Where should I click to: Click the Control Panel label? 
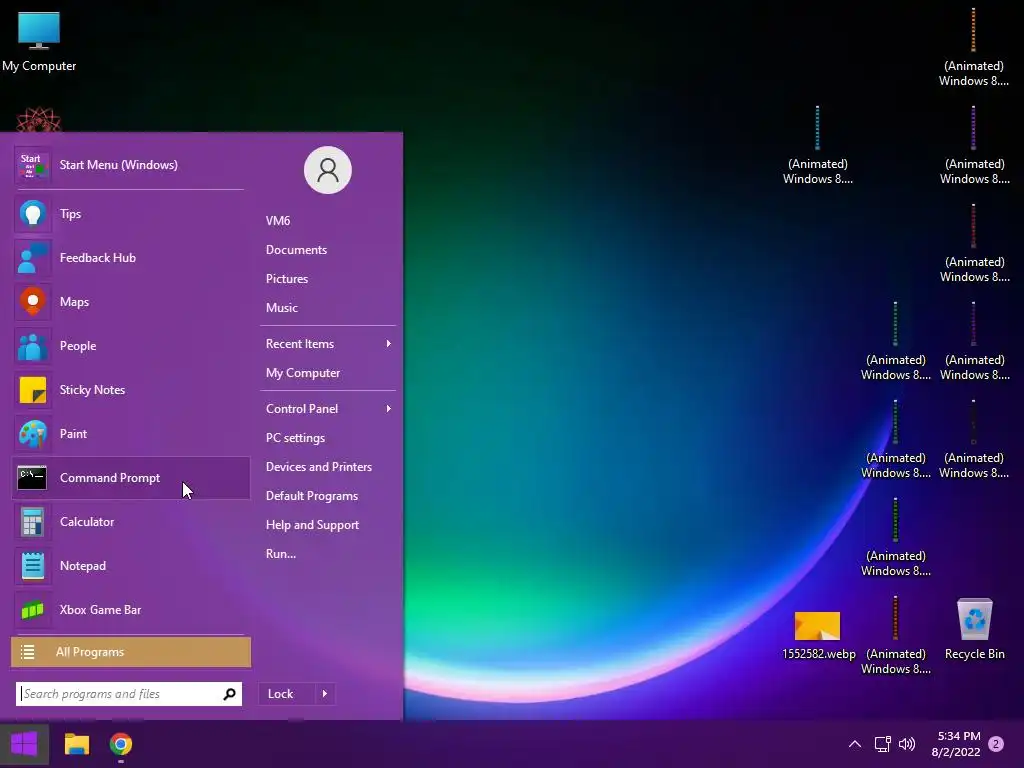[x=302, y=409]
